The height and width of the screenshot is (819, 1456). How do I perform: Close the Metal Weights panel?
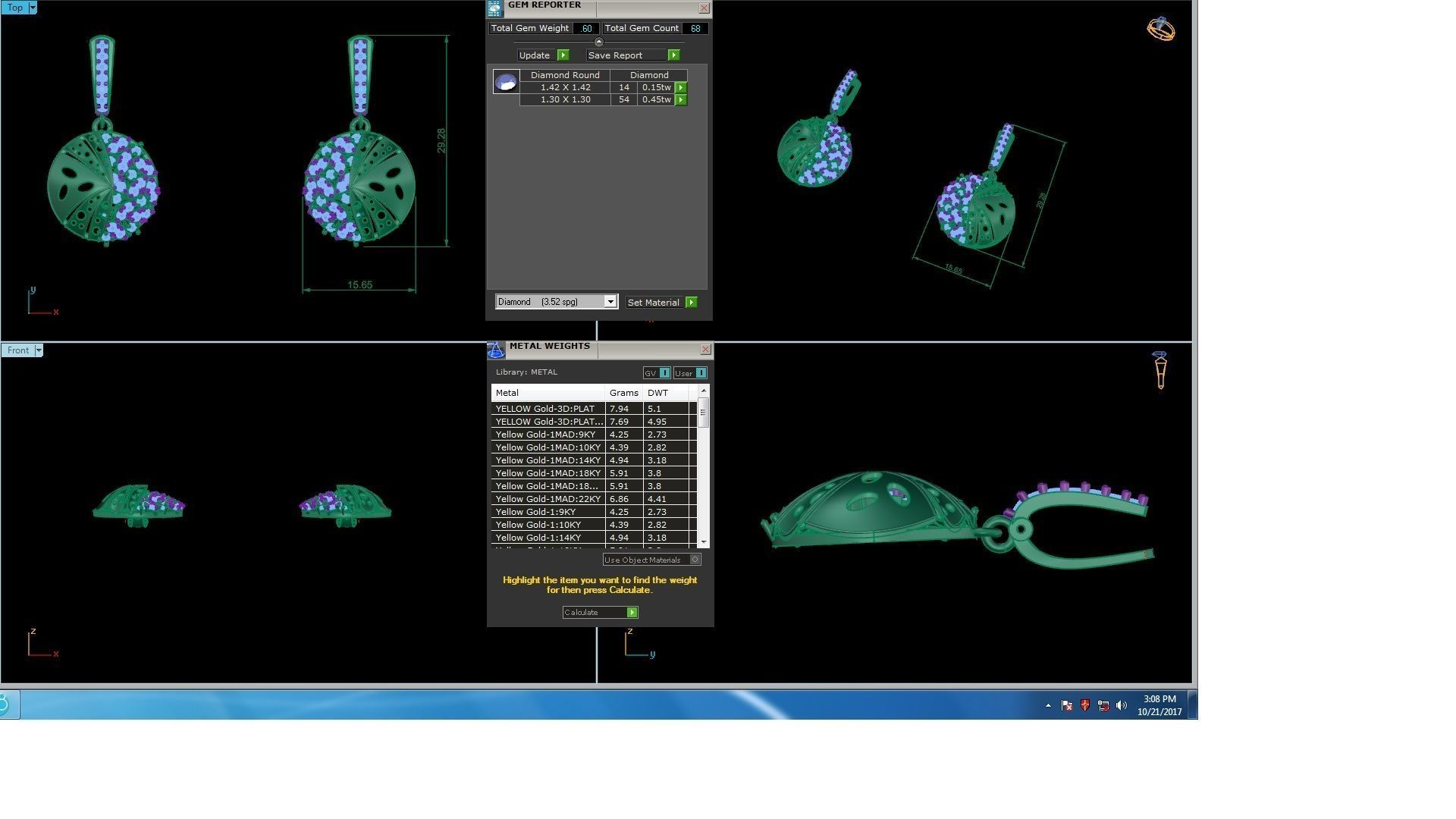(705, 350)
